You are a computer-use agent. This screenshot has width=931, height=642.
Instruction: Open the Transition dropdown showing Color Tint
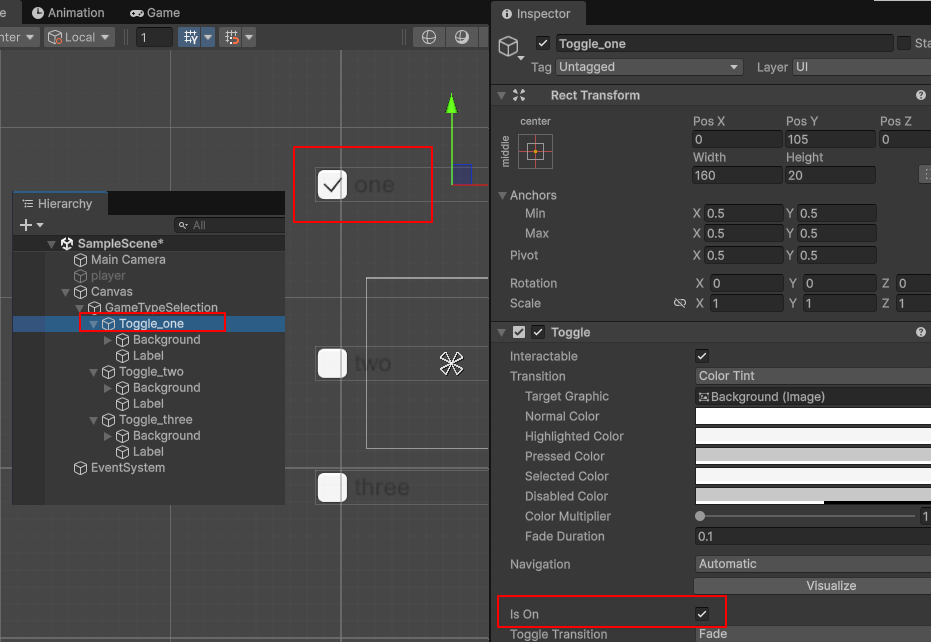(812, 376)
